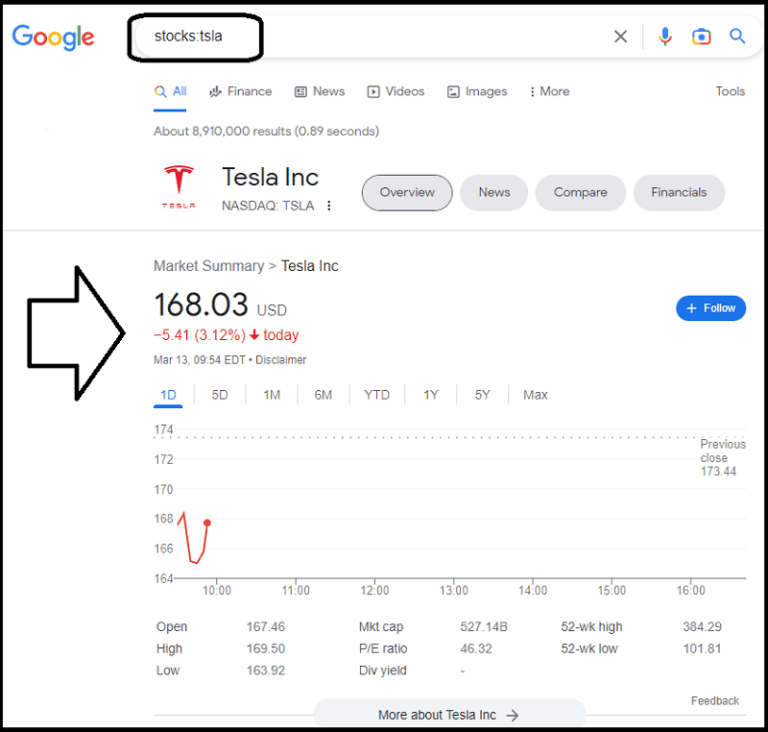Open Google Lens camera search
Viewport: 768px width, 732px height.
point(701,37)
